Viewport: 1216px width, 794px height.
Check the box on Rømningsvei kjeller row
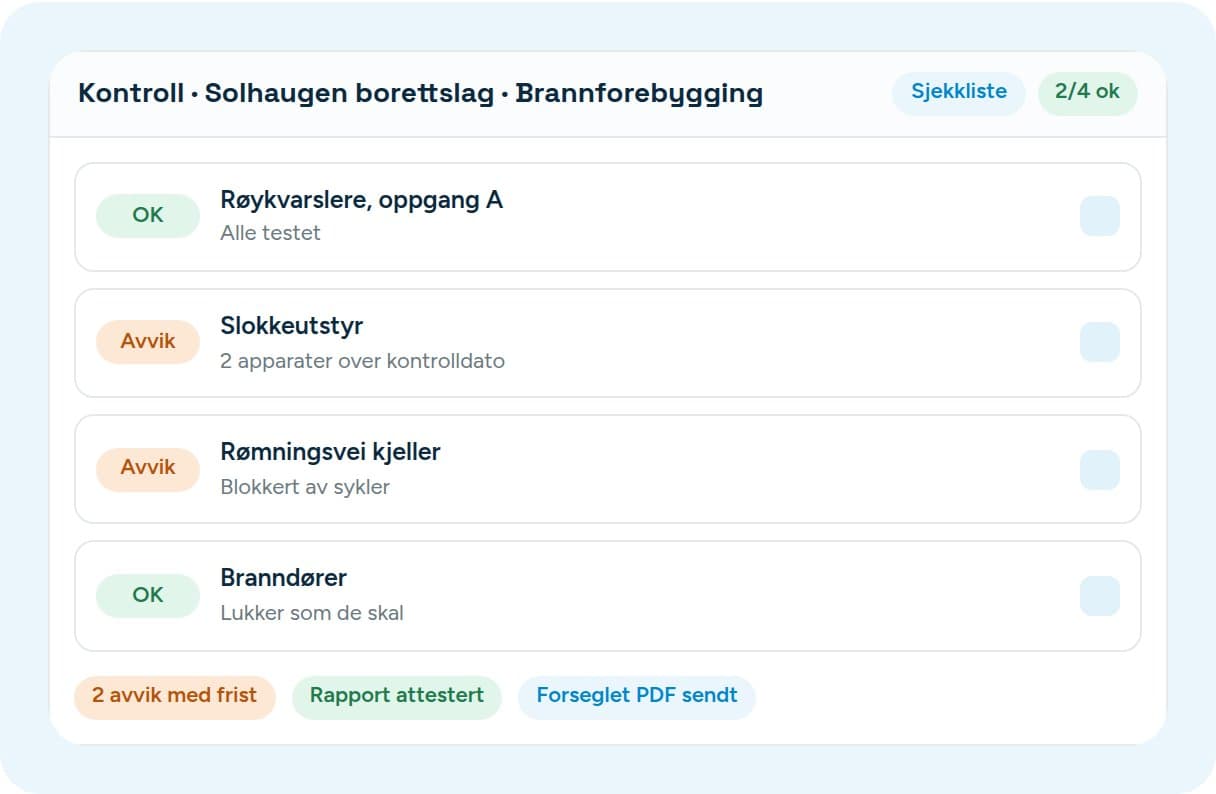tap(1099, 469)
